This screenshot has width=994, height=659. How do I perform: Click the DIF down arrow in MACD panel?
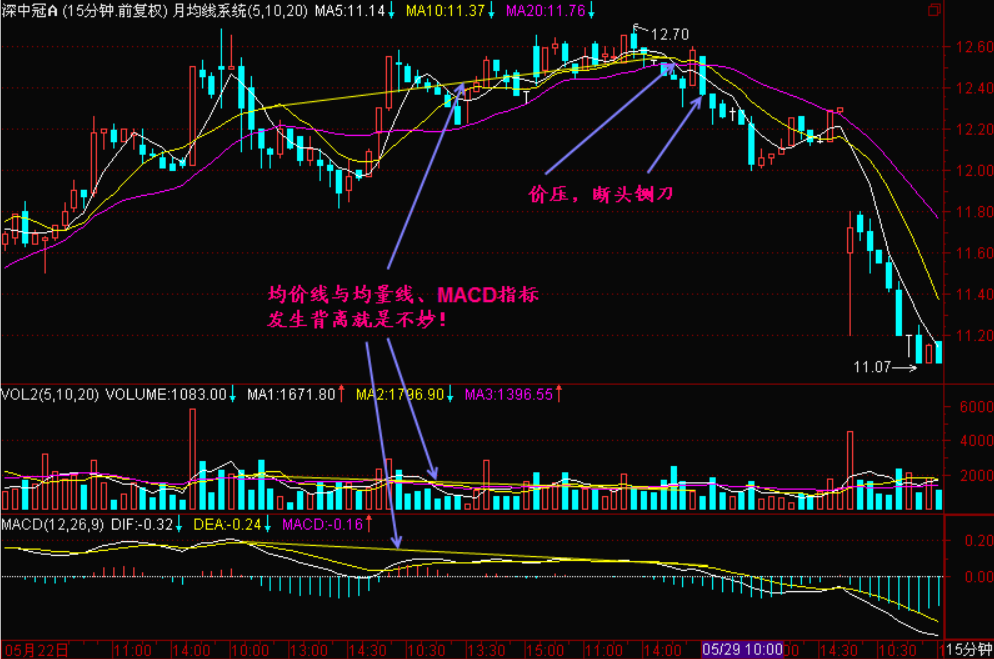click(179, 523)
